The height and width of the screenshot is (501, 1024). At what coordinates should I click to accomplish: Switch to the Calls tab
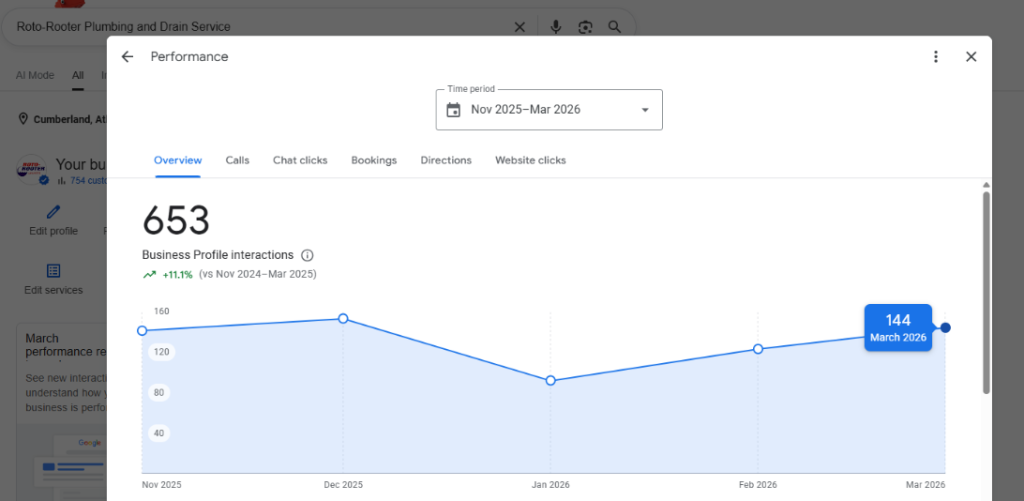click(238, 160)
